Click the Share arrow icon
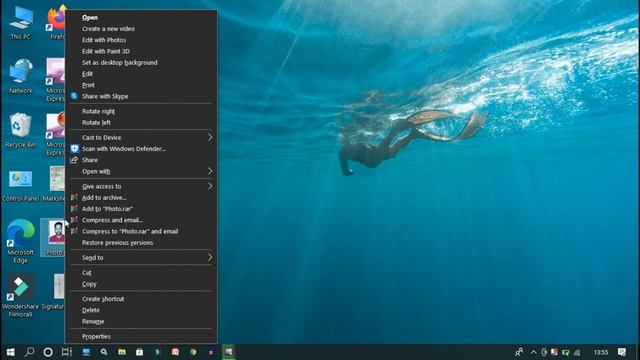This screenshot has height=360, width=640. [x=74, y=160]
